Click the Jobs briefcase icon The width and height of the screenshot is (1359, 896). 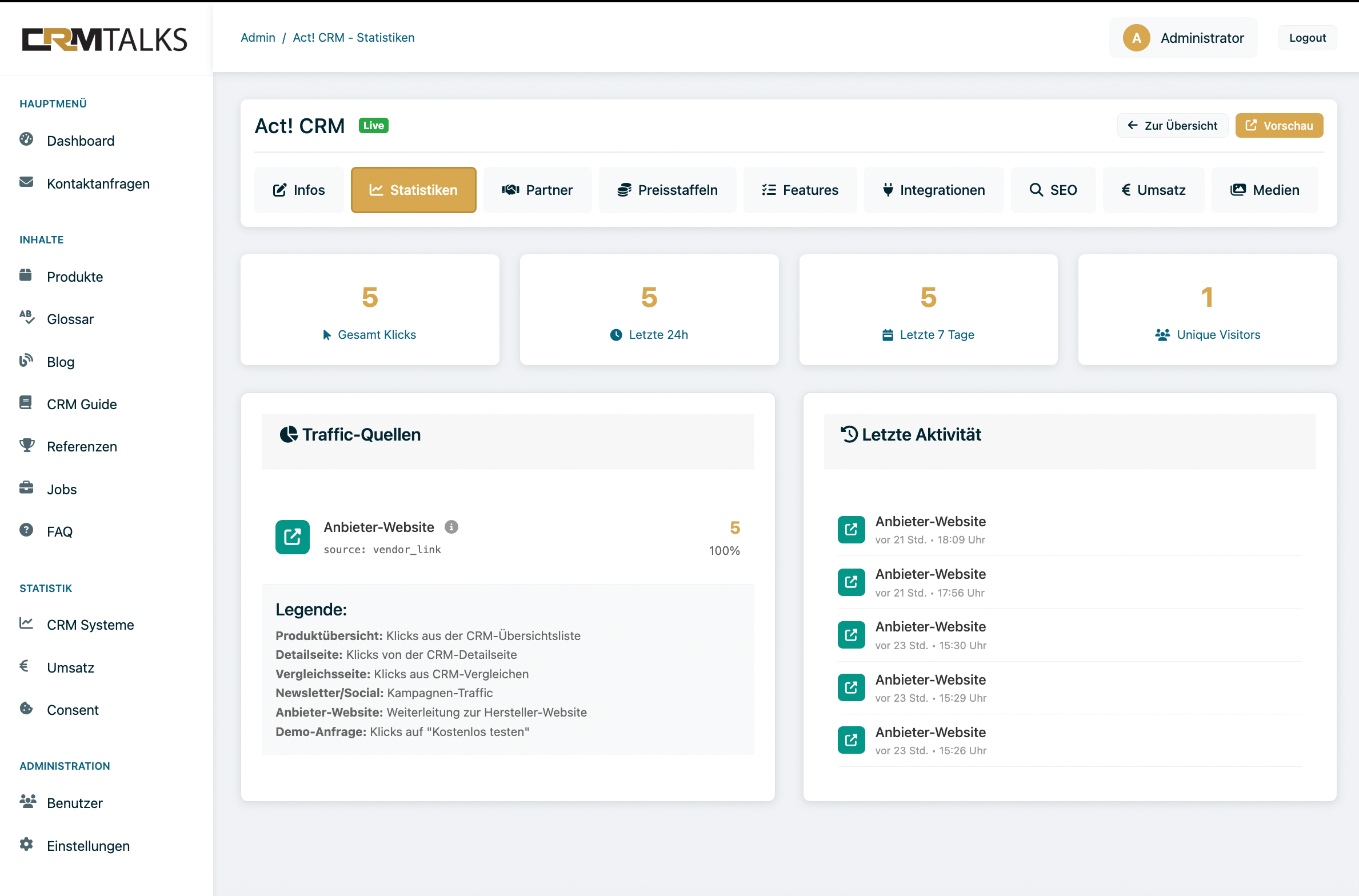(26, 488)
